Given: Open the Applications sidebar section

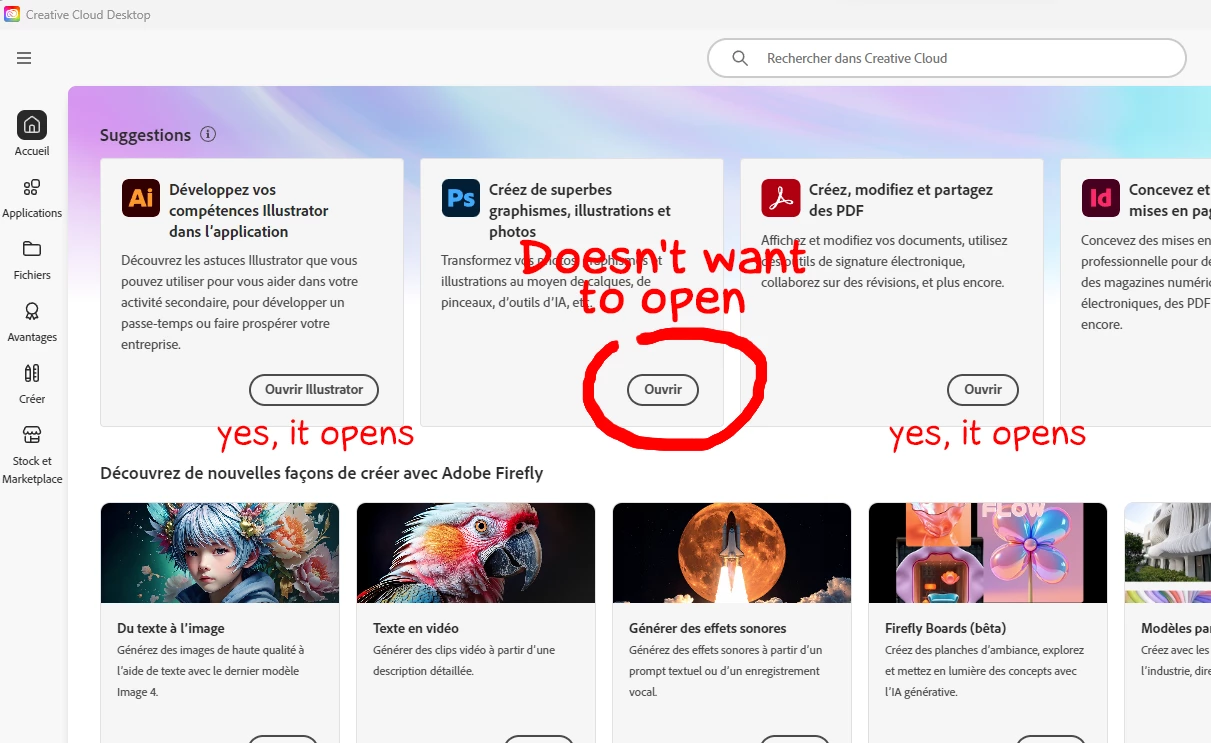Looking at the screenshot, I should tap(32, 197).
